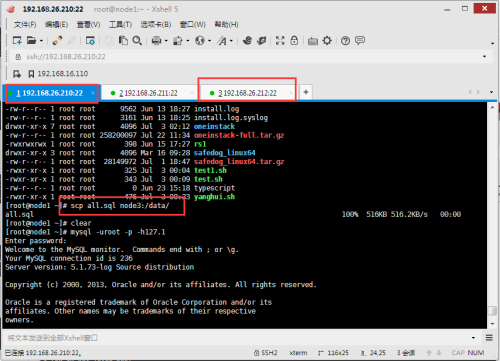
Task: Click the ssh address bar field
Action: tap(247, 57)
